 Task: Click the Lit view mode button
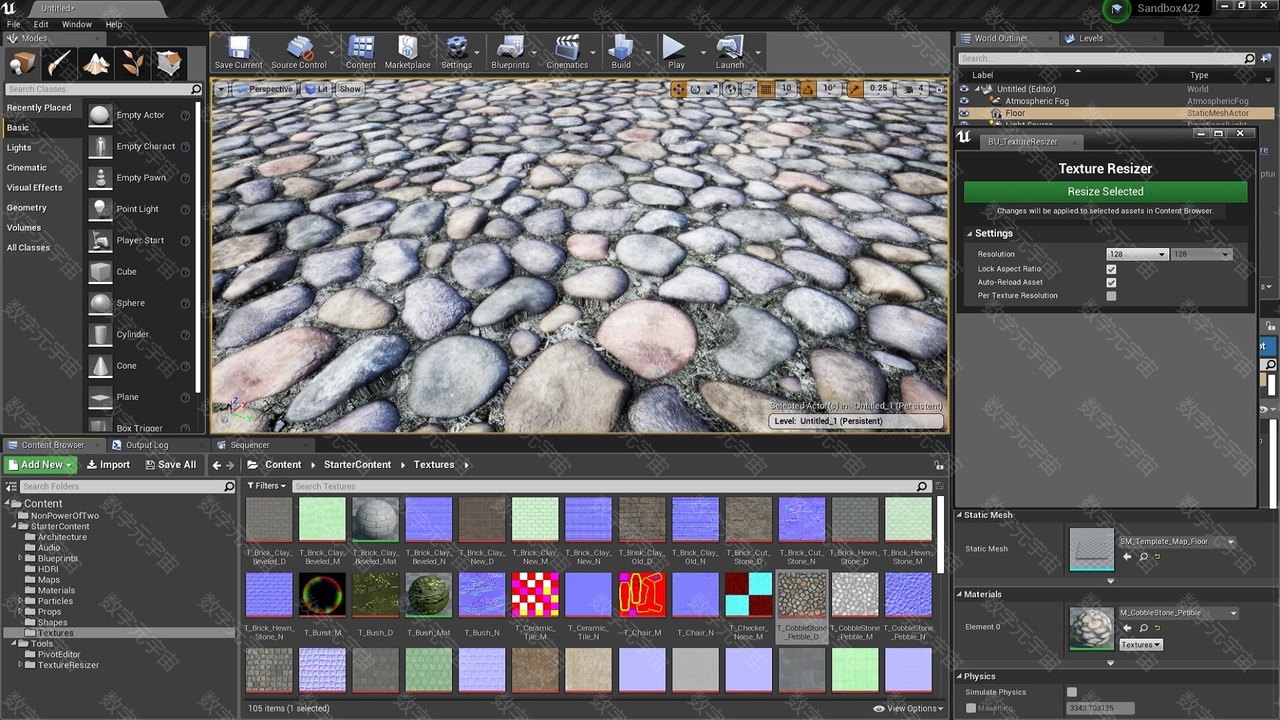click(x=317, y=89)
